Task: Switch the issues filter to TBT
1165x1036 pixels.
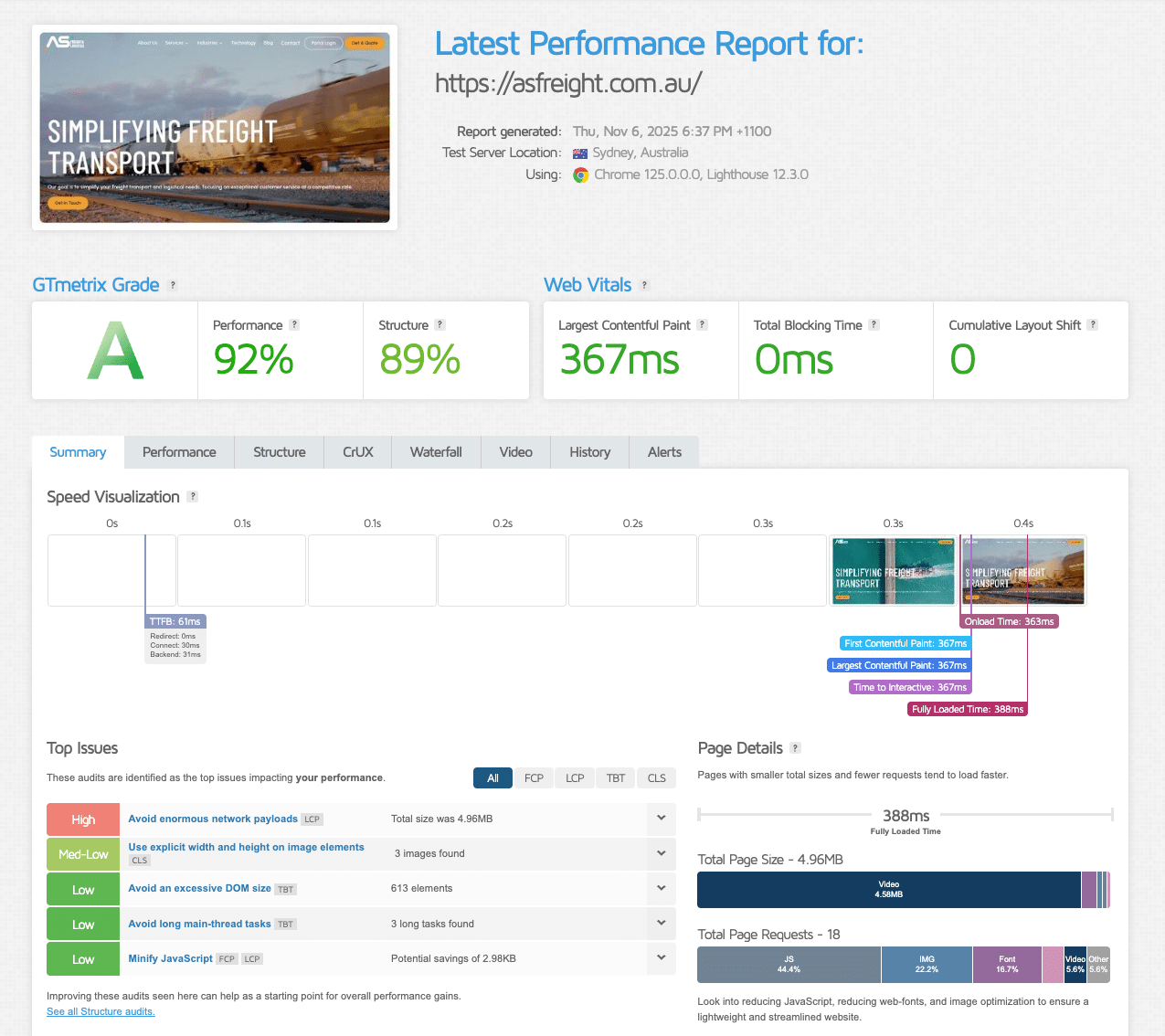Action: tap(615, 777)
